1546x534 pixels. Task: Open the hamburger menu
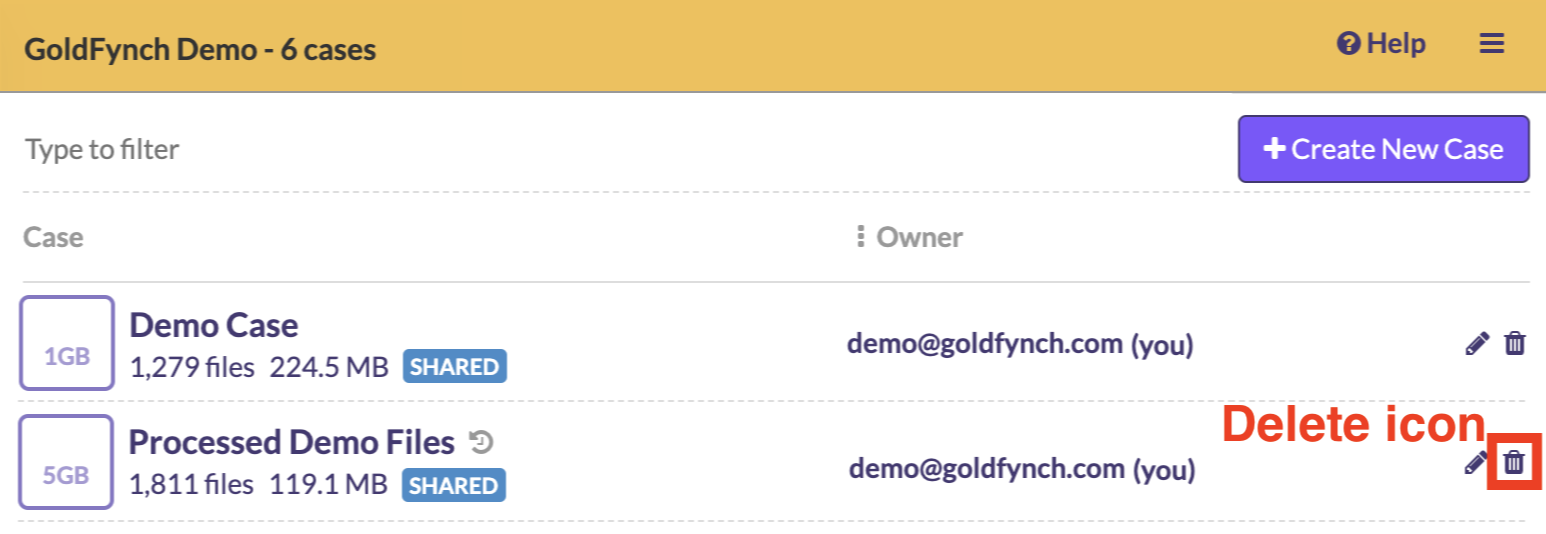coord(1491,45)
